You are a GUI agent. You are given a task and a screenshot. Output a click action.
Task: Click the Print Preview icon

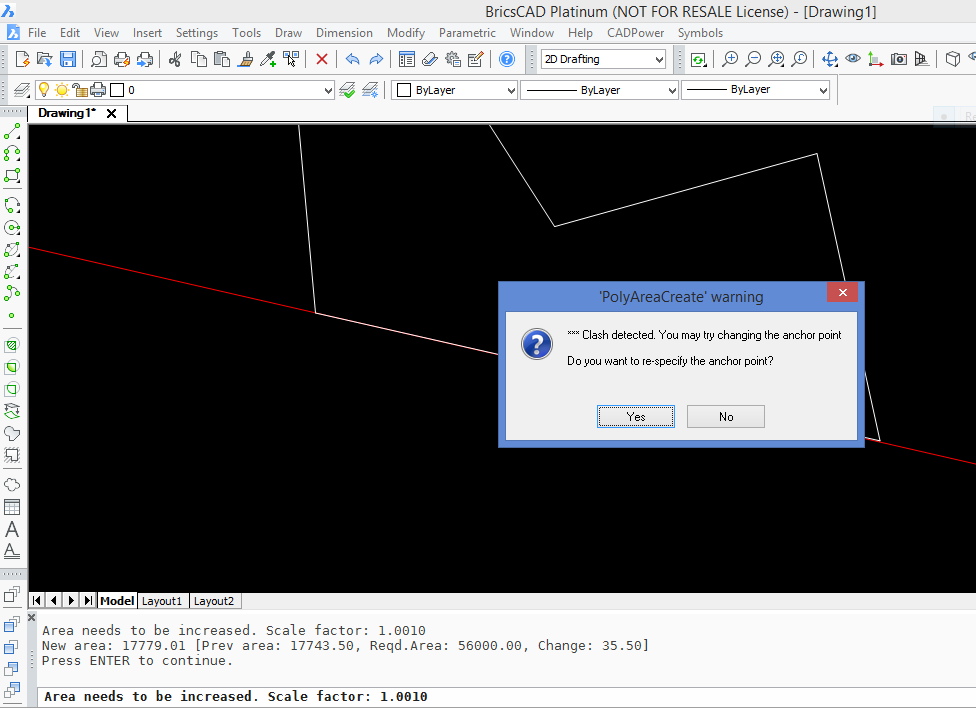99,59
